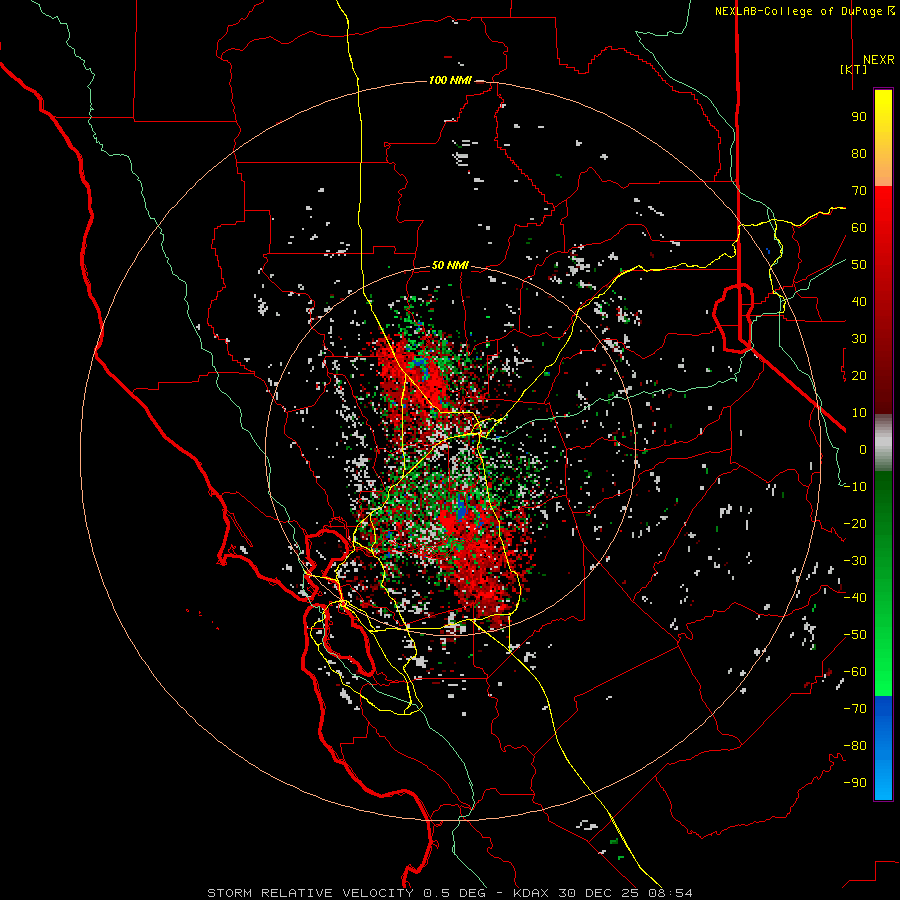Click the positive 30 legend value
The width and height of the screenshot is (900, 900).
coord(859,339)
